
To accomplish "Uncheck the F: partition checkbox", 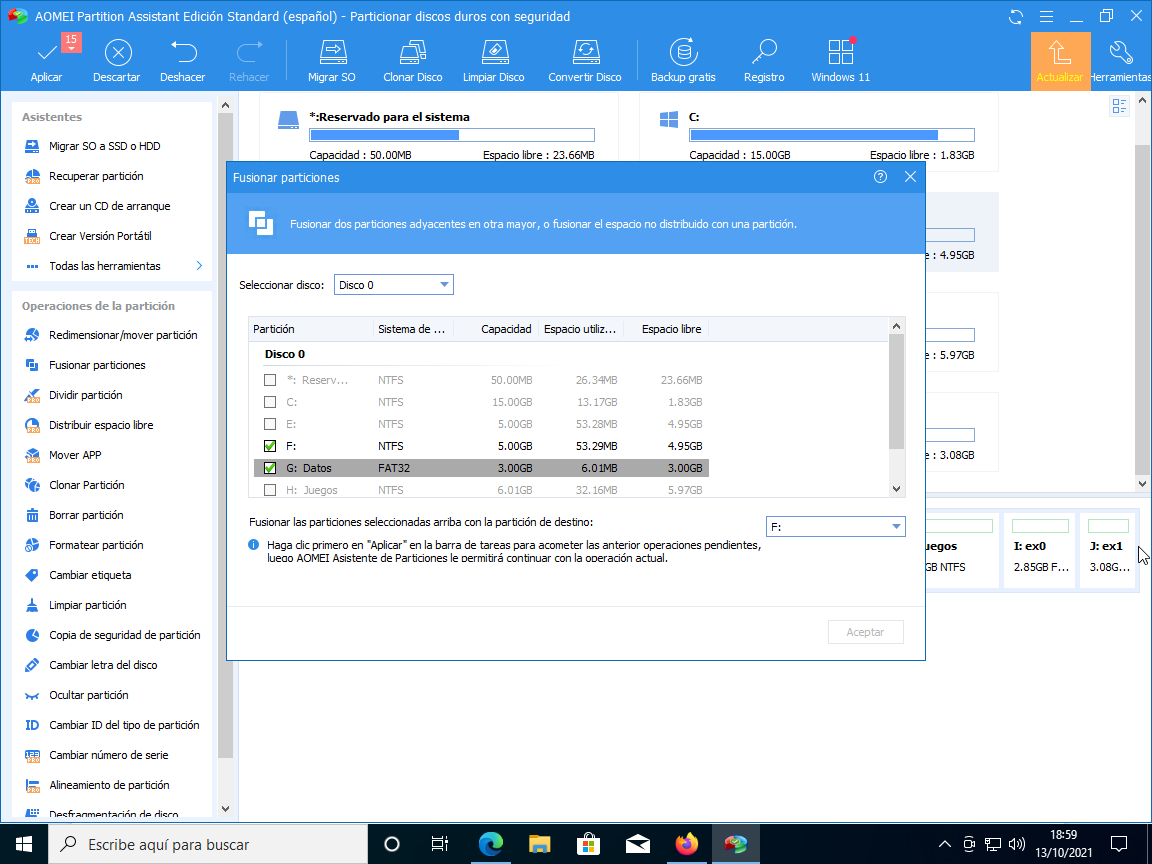I will point(270,446).
